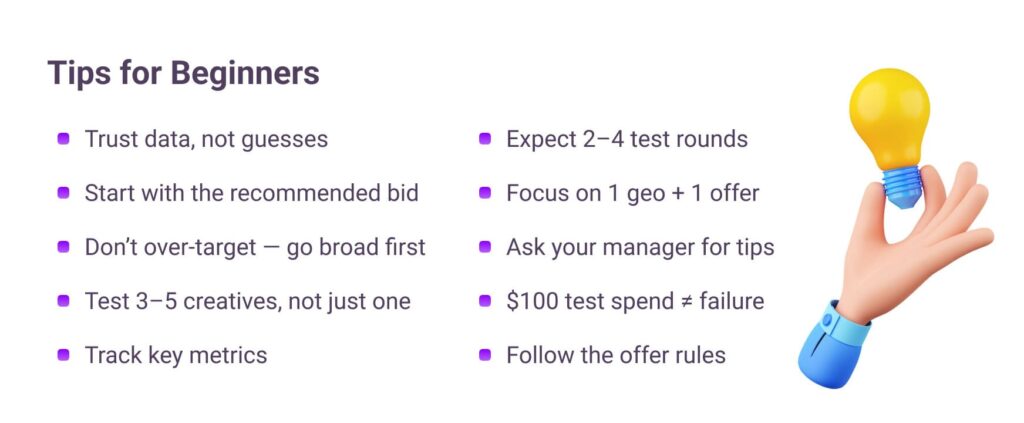1024x423 pixels.
Task: Click purple bullet beside Track key metrics
Action: tap(63, 354)
